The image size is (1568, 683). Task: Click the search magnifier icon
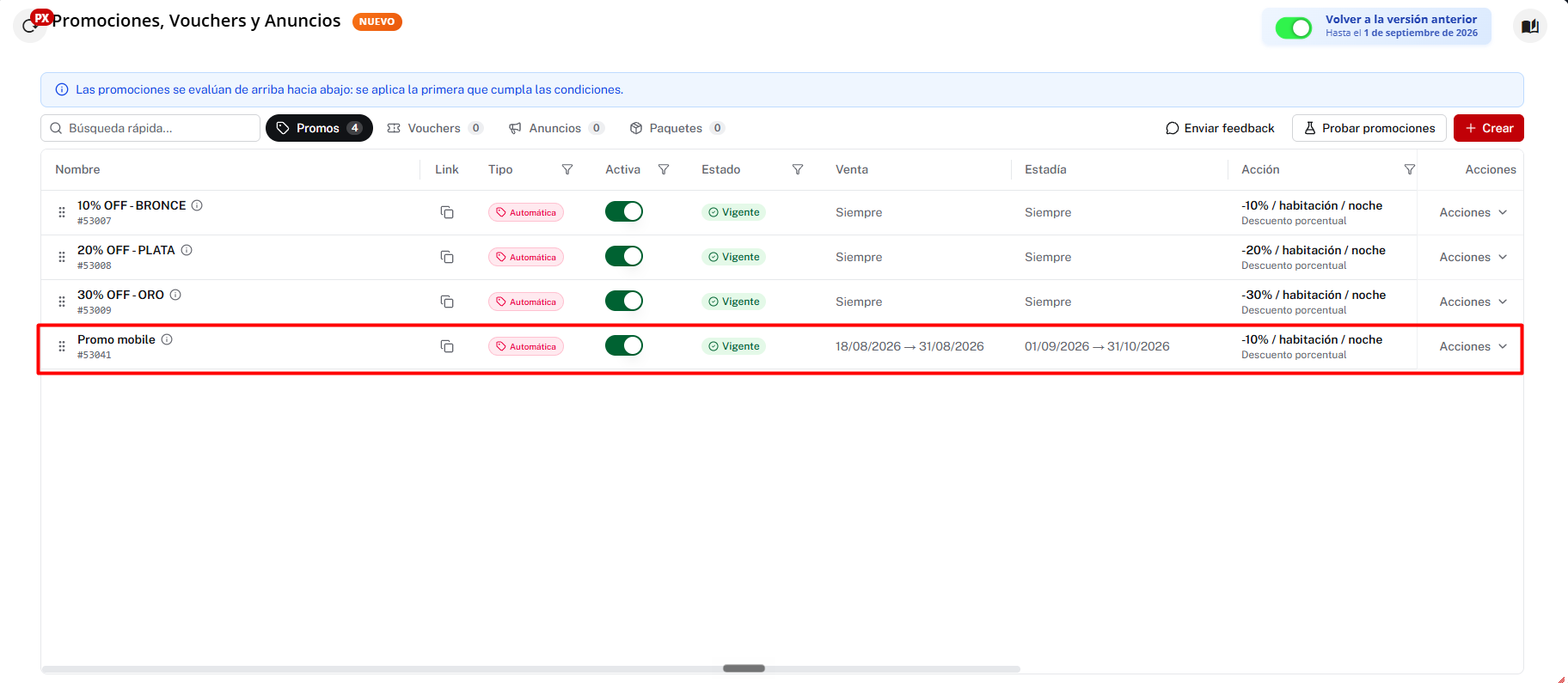tap(56, 128)
